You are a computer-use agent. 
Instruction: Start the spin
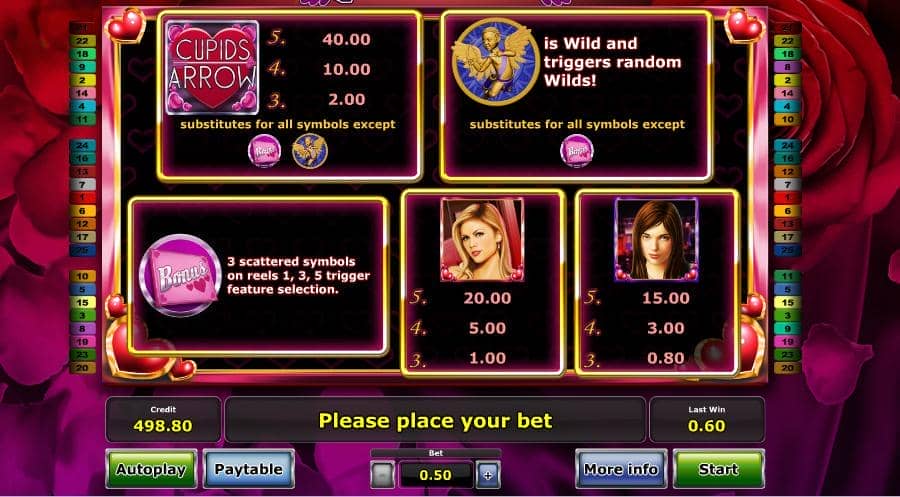pyautogui.click(x=719, y=469)
